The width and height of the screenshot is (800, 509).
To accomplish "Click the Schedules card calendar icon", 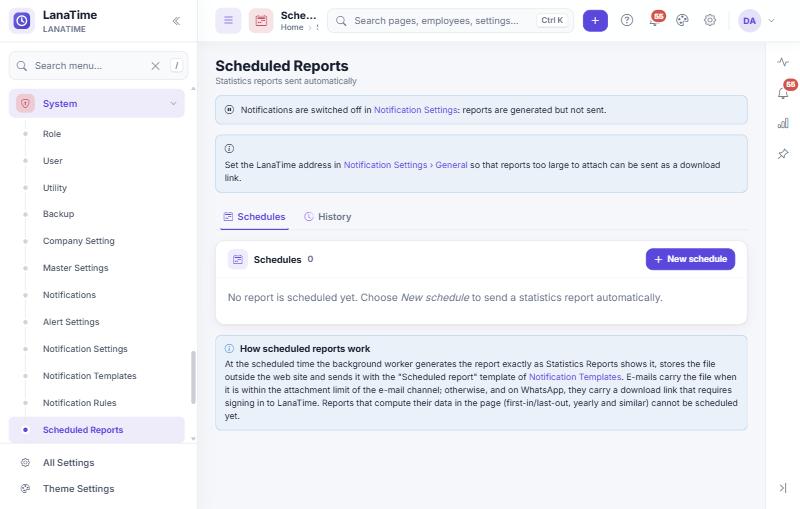I will coord(238,260).
